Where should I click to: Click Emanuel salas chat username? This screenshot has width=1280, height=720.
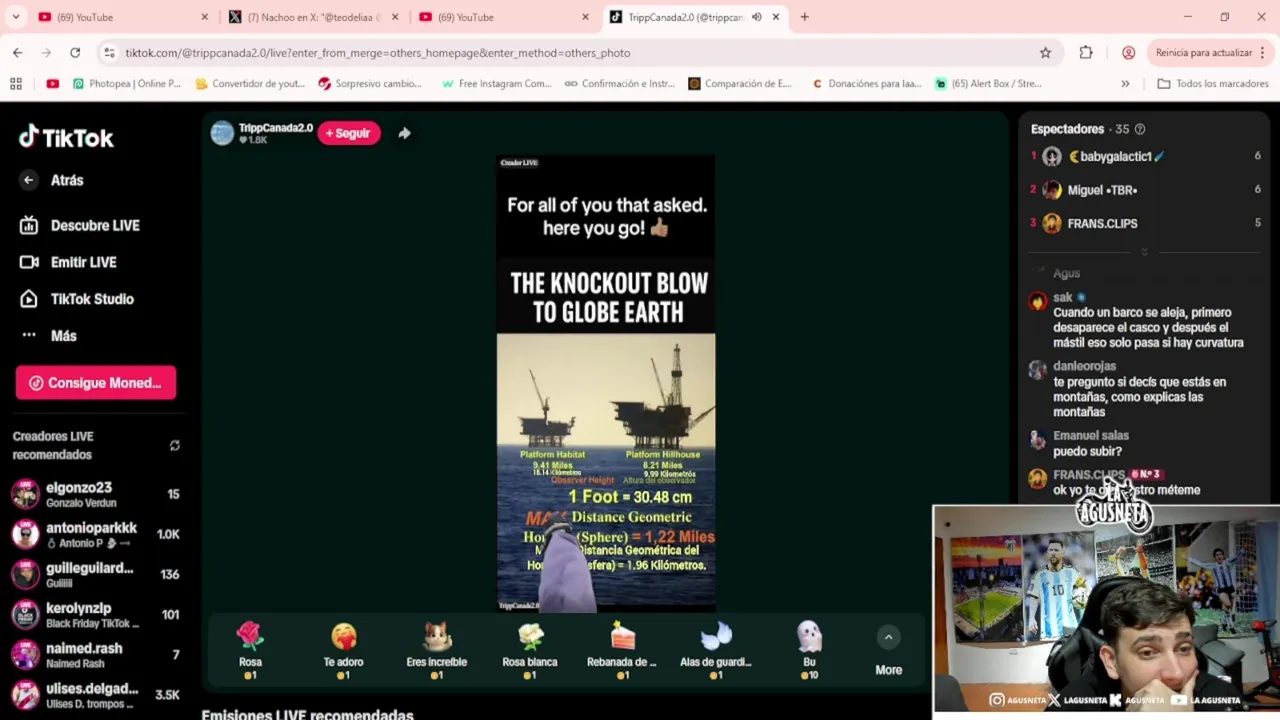coord(1090,436)
